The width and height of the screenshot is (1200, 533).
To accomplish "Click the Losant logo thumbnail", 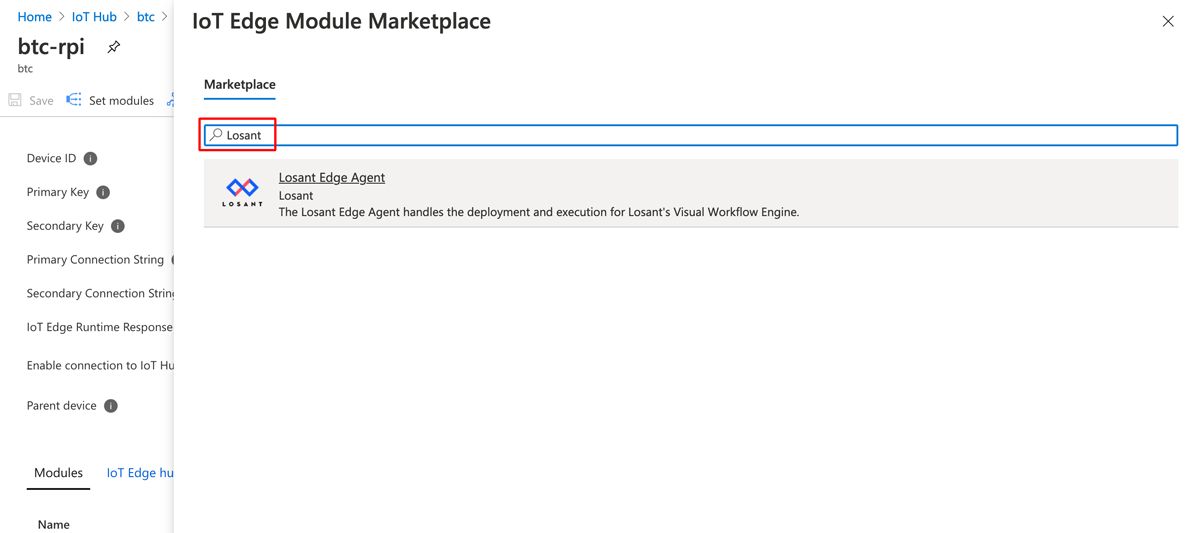I will [x=242, y=192].
